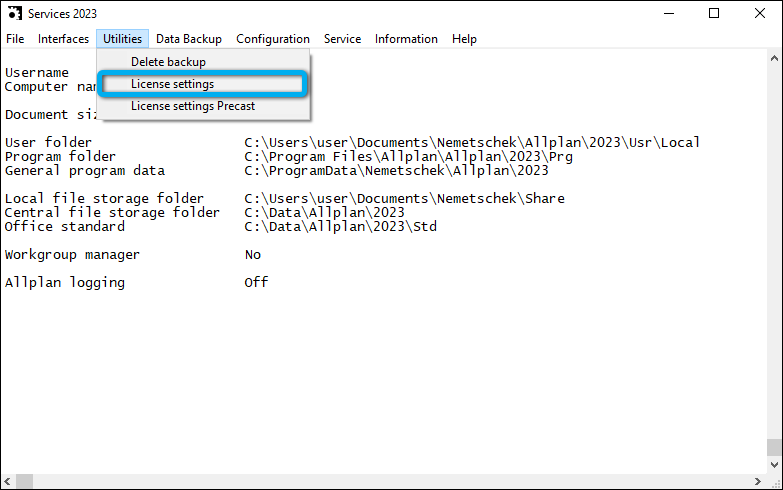Open the Data Backup menu

[189, 39]
